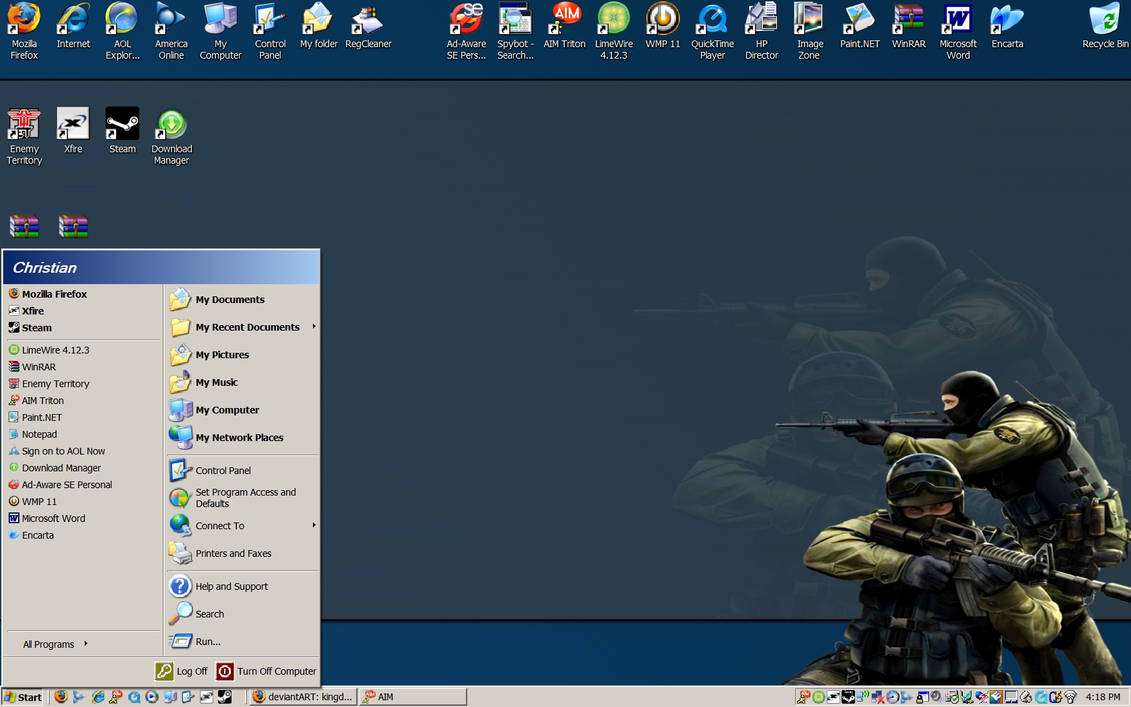Open Microsoft Word in the Start menu list
The height and width of the screenshot is (707, 1131).
[82, 518]
